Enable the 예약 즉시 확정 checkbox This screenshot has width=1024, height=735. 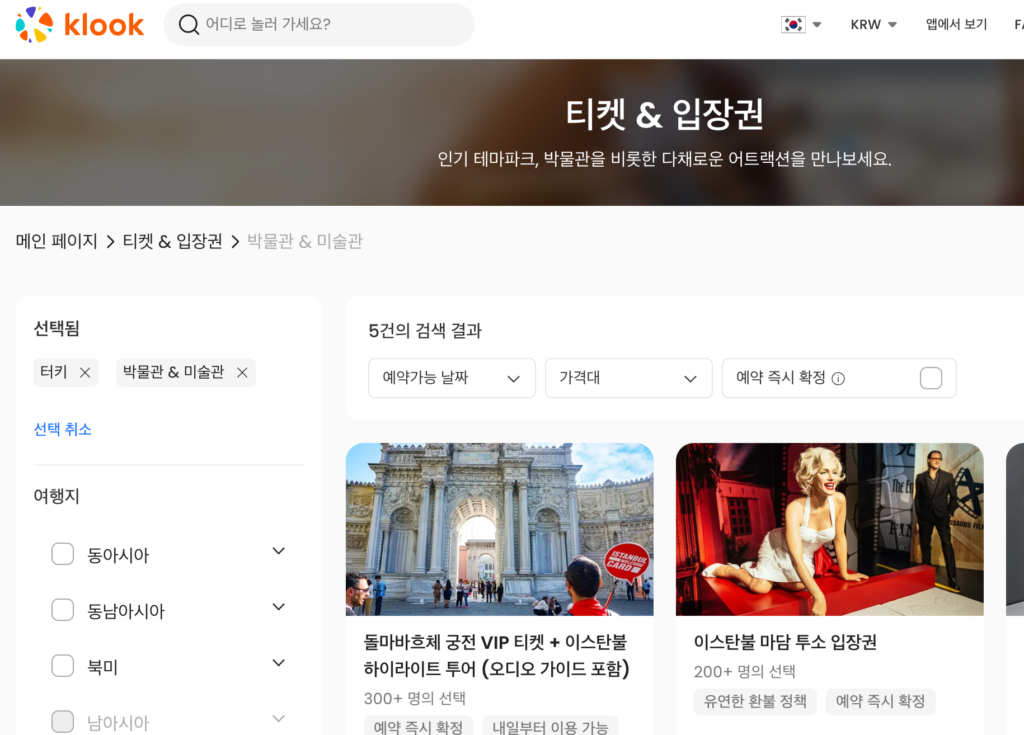(x=930, y=378)
